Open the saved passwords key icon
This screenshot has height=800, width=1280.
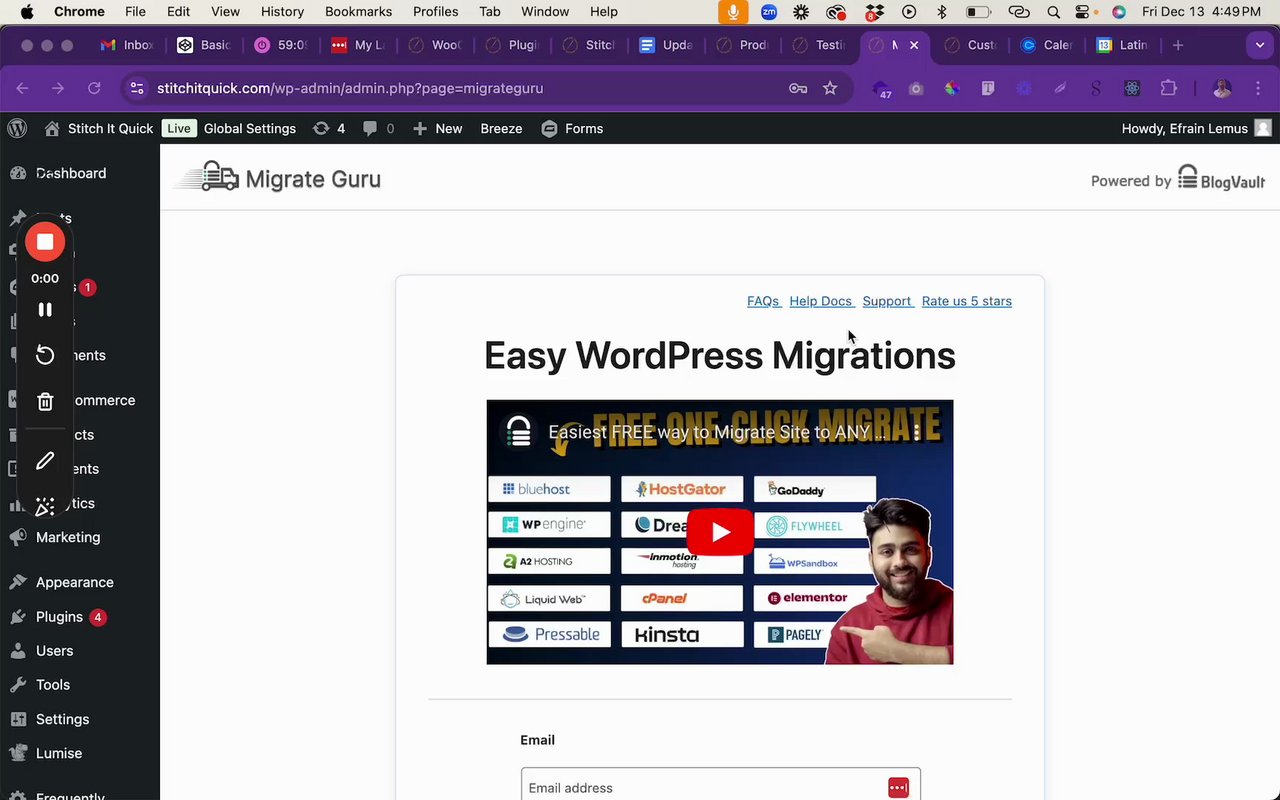pos(798,88)
